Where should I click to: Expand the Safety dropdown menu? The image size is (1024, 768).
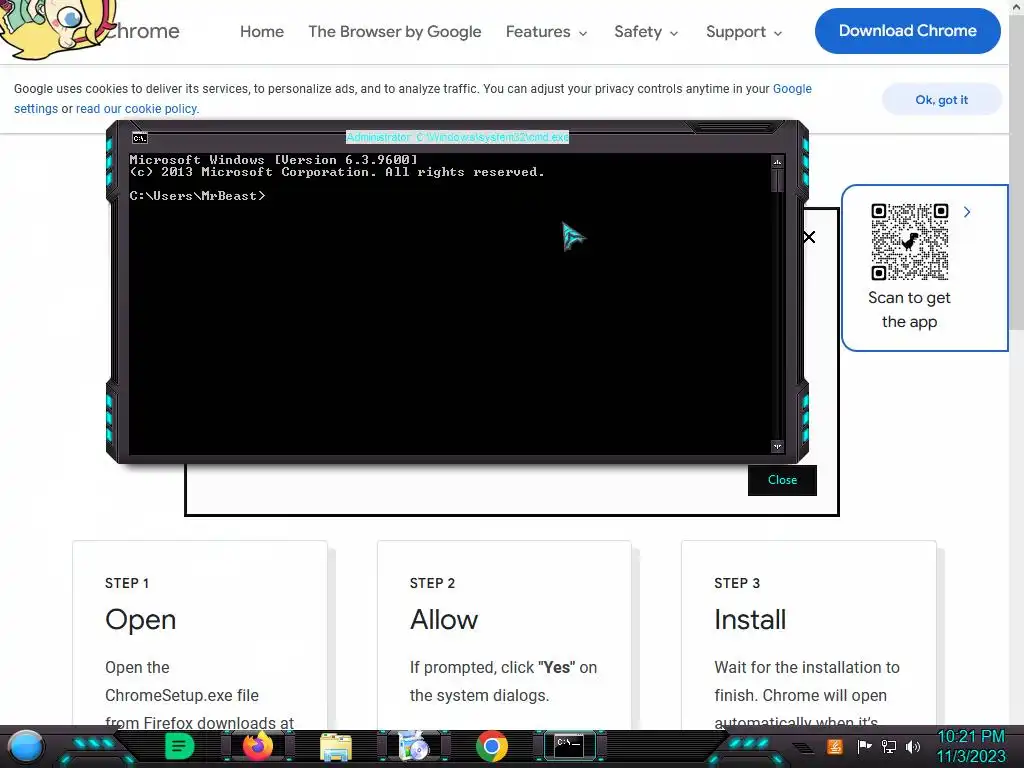click(646, 31)
